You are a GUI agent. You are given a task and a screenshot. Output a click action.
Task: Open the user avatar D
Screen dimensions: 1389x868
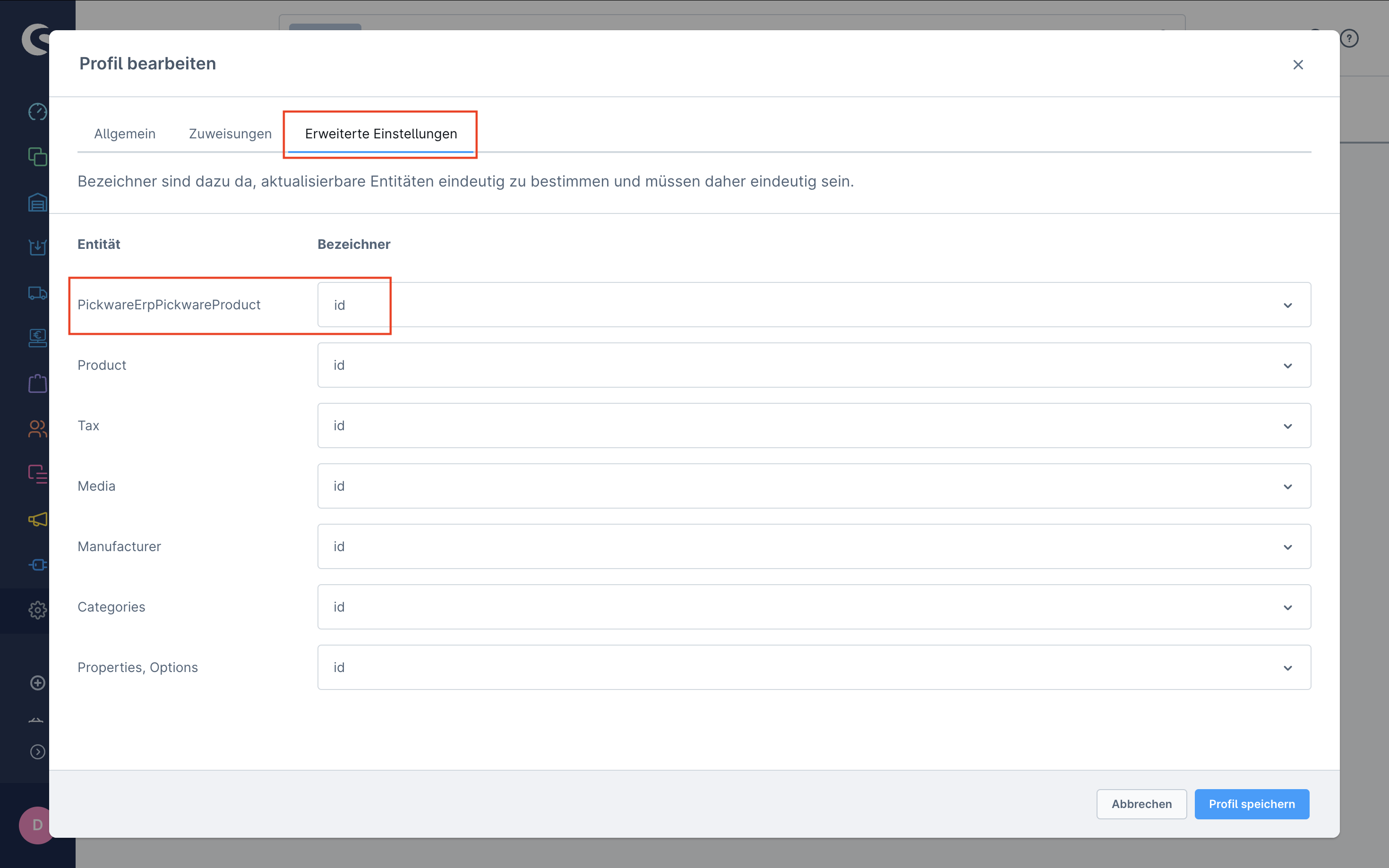coord(35,825)
